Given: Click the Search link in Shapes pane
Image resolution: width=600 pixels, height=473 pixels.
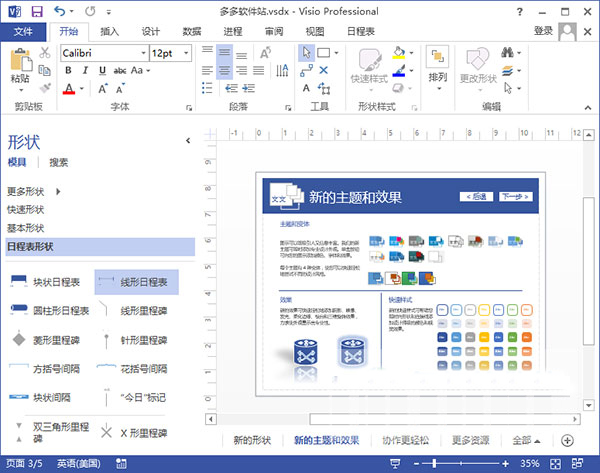Looking at the screenshot, I should click(59, 163).
